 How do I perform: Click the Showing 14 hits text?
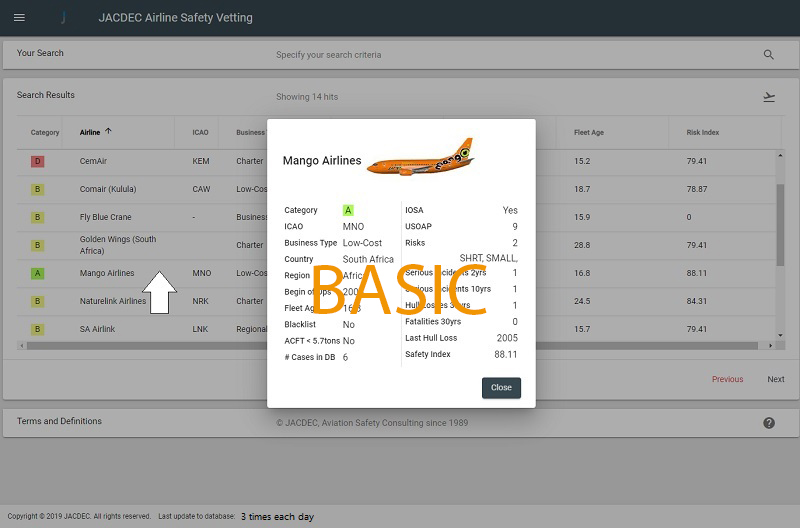click(x=307, y=97)
